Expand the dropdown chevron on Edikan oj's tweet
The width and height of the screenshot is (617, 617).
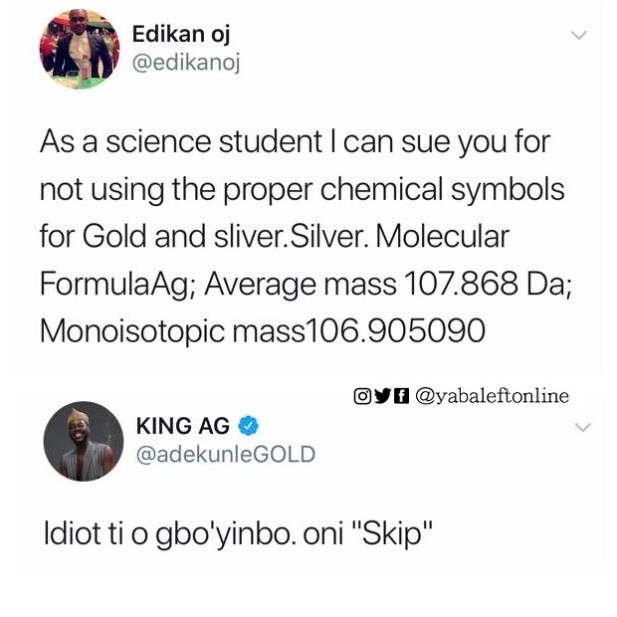pos(579,35)
